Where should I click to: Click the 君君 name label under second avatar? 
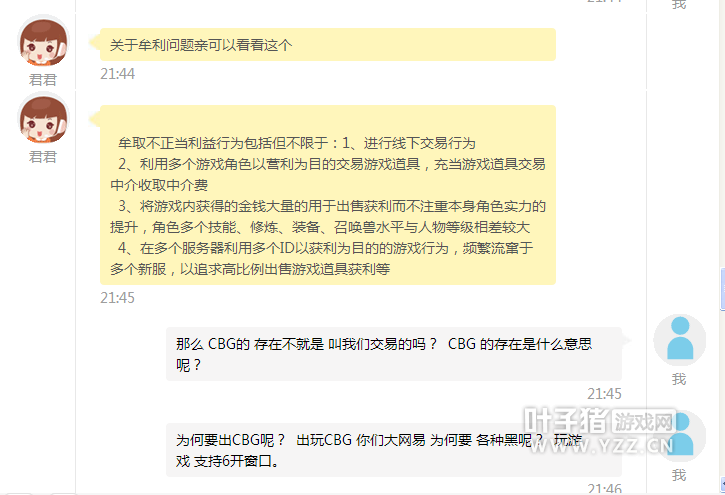click(43, 157)
